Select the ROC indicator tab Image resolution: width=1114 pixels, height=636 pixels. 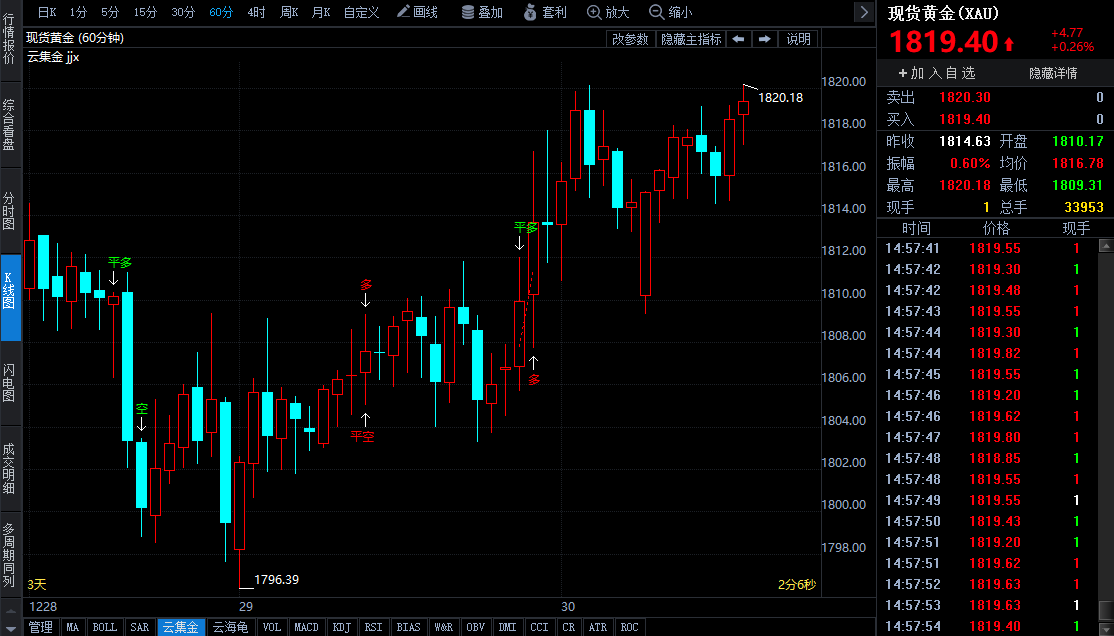tap(629, 627)
